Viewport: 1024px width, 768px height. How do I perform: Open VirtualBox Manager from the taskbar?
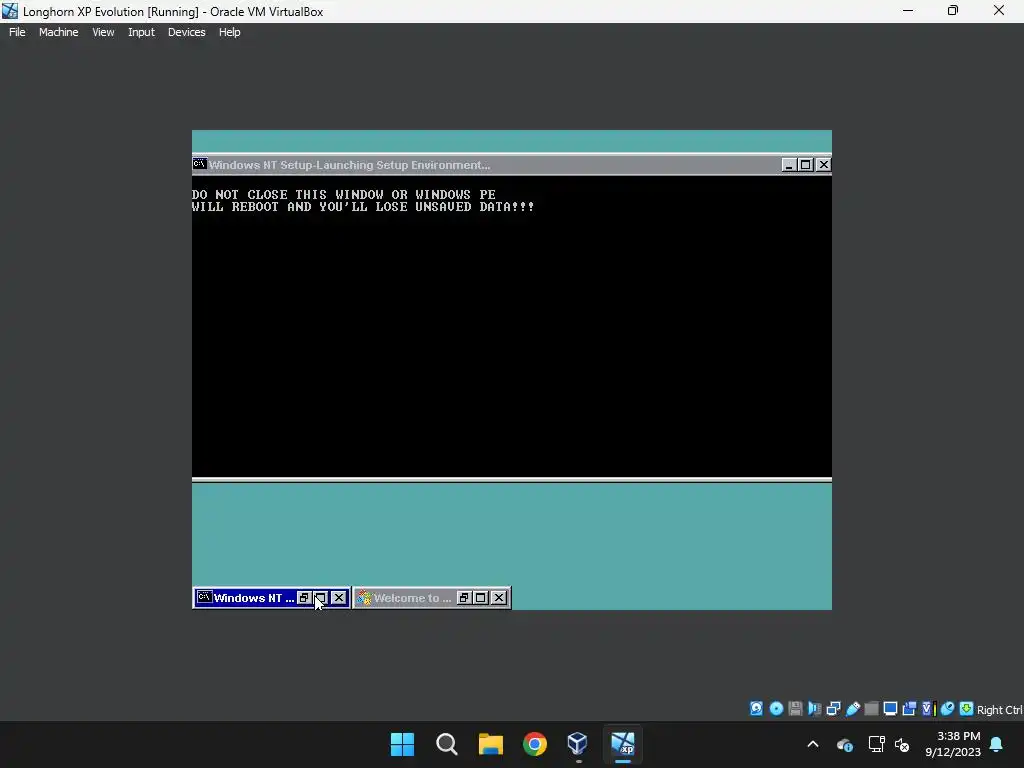point(578,744)
